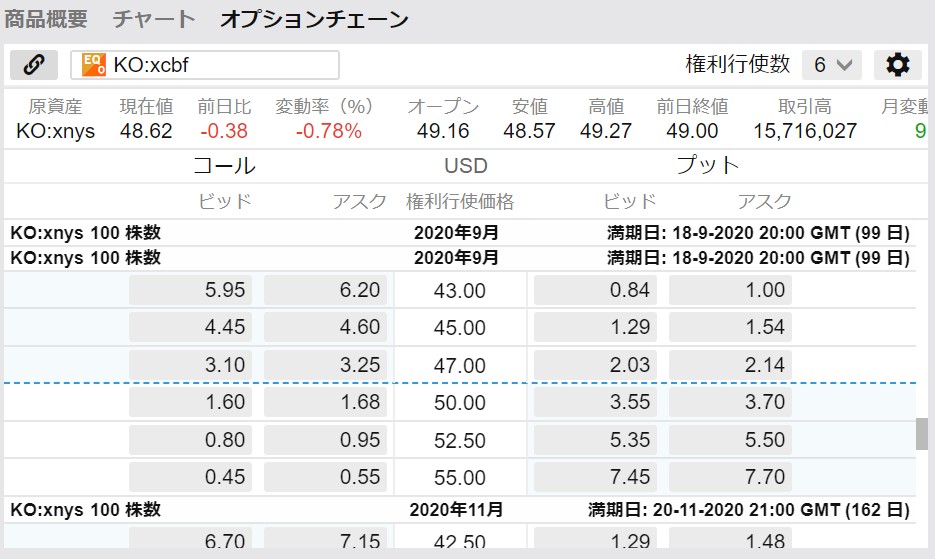Click put ask 1.54 at strike 45.00

(x=730, y=327)
